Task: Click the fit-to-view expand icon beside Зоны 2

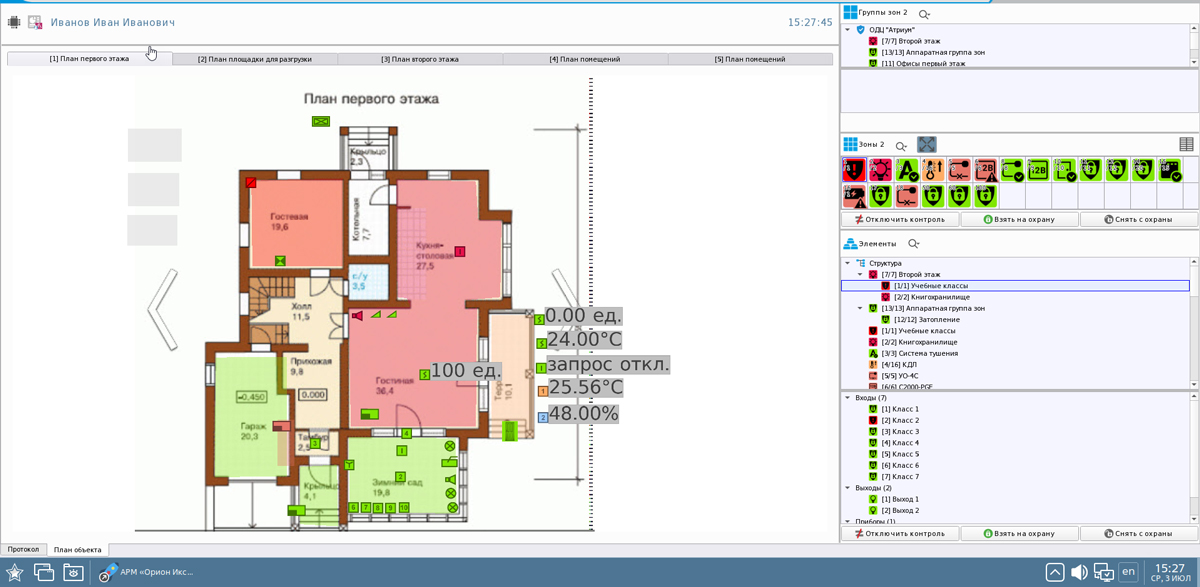Action: [x=927, y=145]
